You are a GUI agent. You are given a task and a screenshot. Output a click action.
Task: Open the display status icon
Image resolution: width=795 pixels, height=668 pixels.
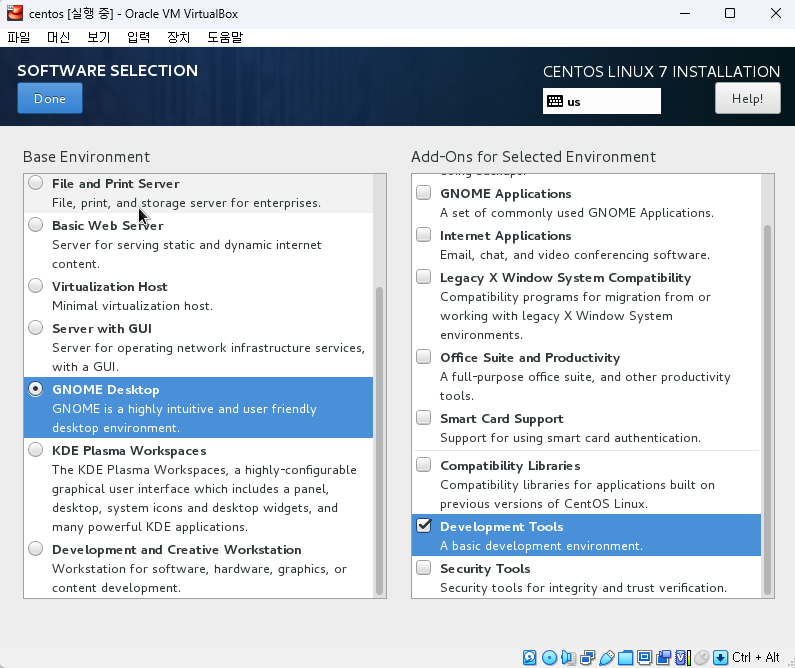coord(644,657)
